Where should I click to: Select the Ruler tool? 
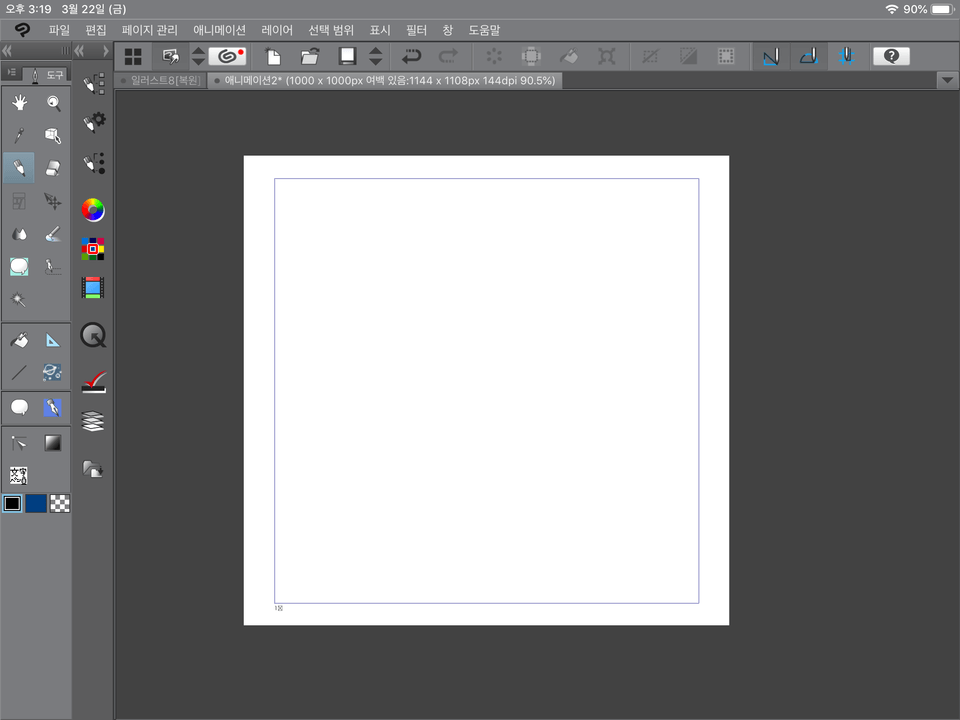point(53,340)
